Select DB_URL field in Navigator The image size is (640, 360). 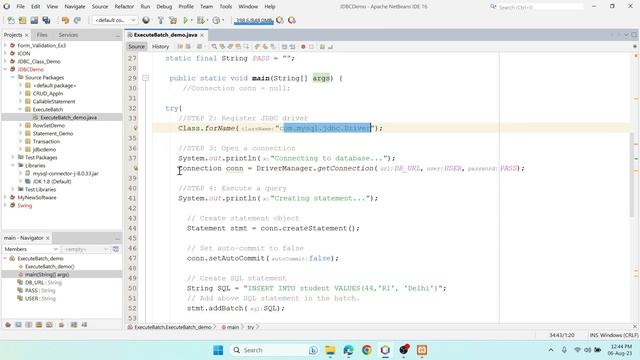click(x=43, y=282)
